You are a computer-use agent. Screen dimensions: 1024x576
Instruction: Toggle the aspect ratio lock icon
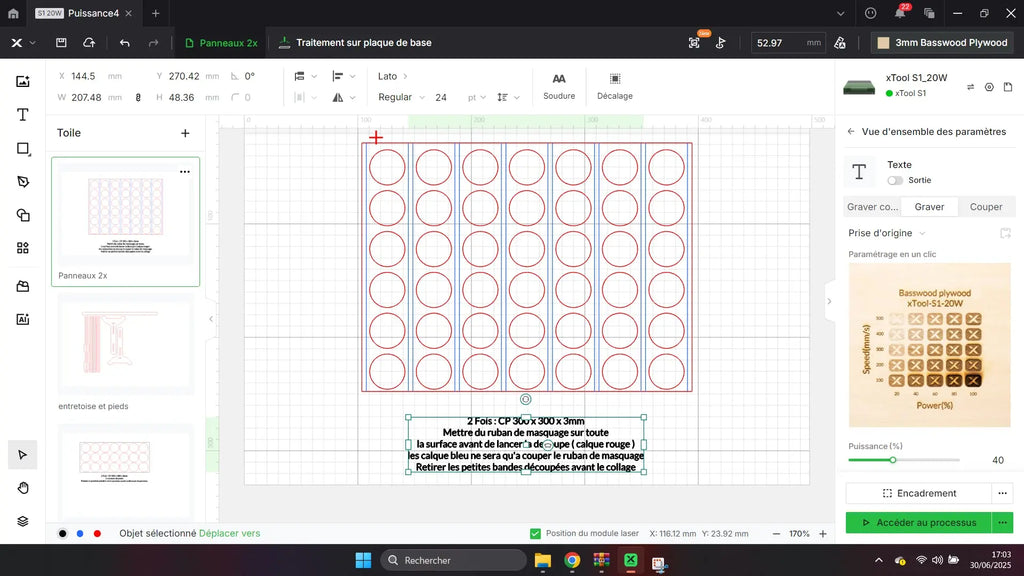coord(138,97)
